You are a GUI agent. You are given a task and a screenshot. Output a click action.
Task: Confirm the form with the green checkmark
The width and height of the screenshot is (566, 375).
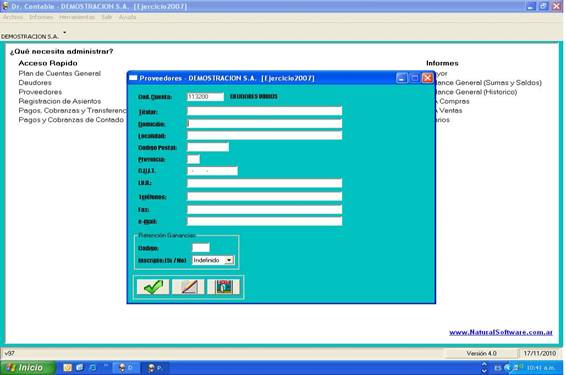[153, 287]
